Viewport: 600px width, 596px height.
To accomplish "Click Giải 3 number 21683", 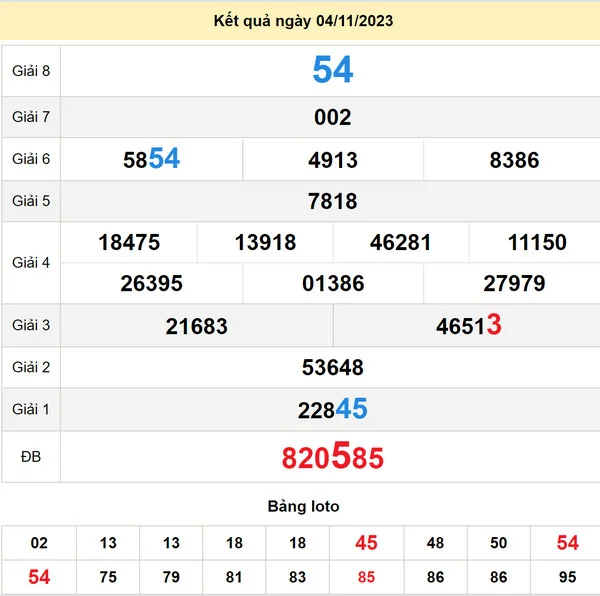I will coord(197,326).
